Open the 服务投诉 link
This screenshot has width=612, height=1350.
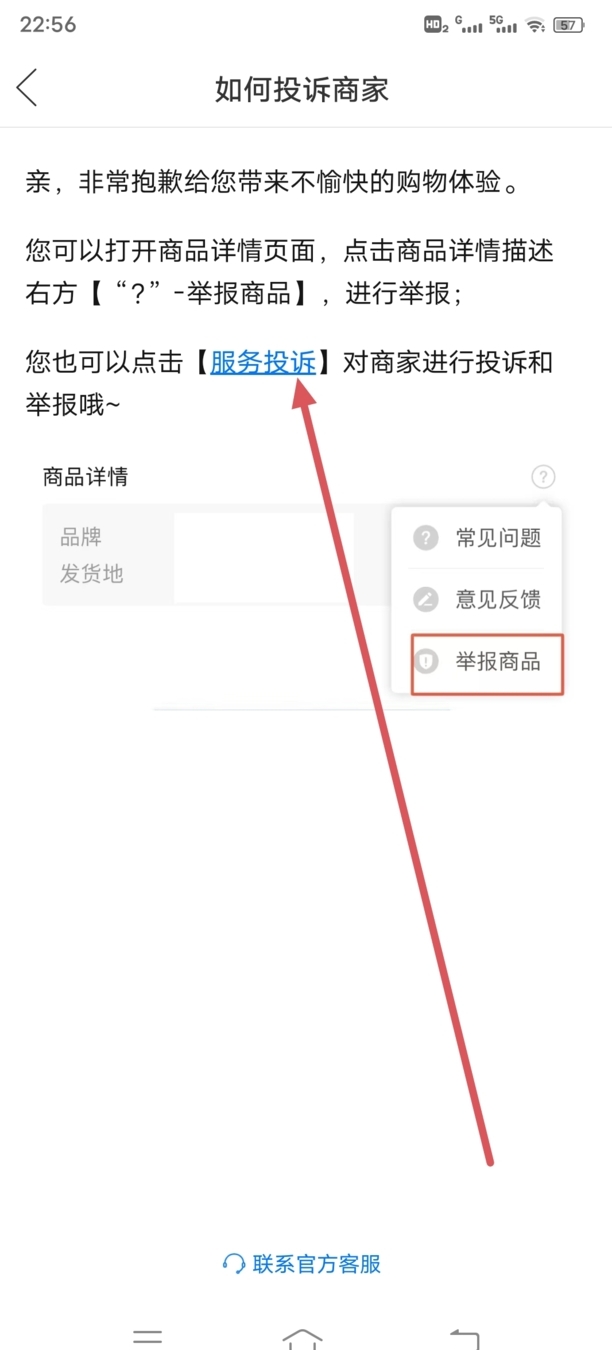pos(263,363)
